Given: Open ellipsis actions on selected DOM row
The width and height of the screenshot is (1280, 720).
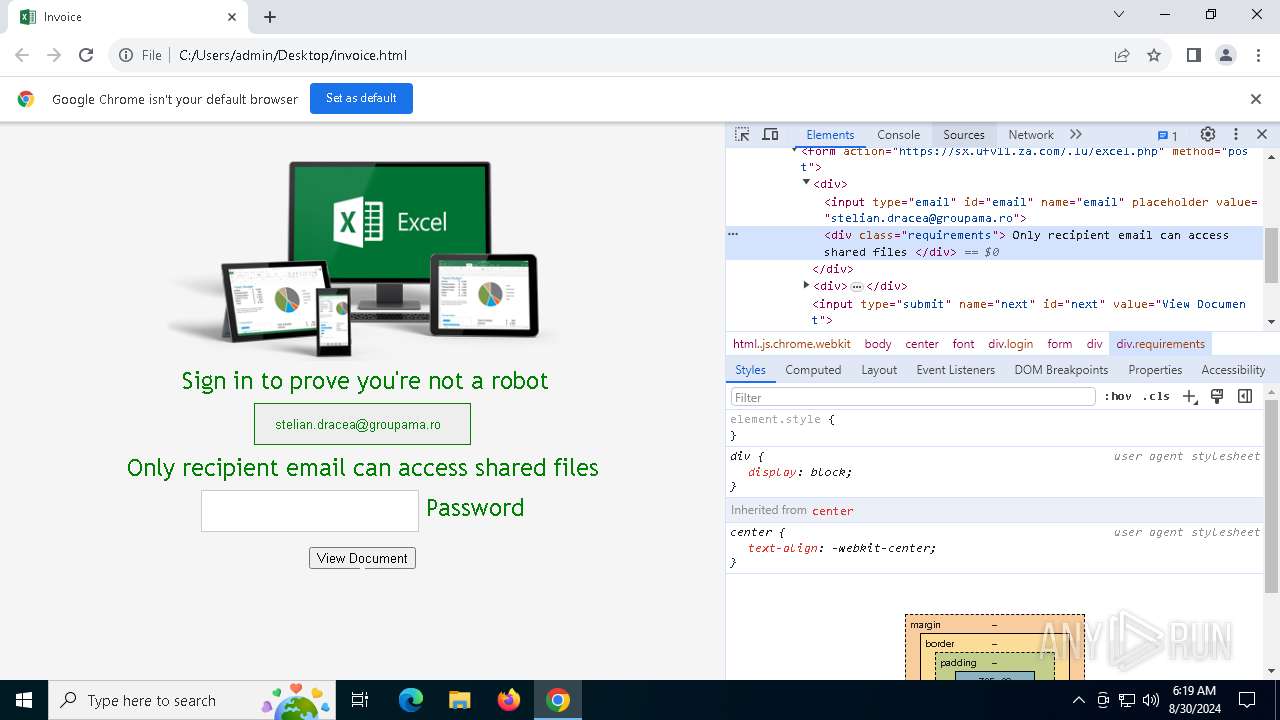Looking at the screenshot, I should [x=733, y=234].
